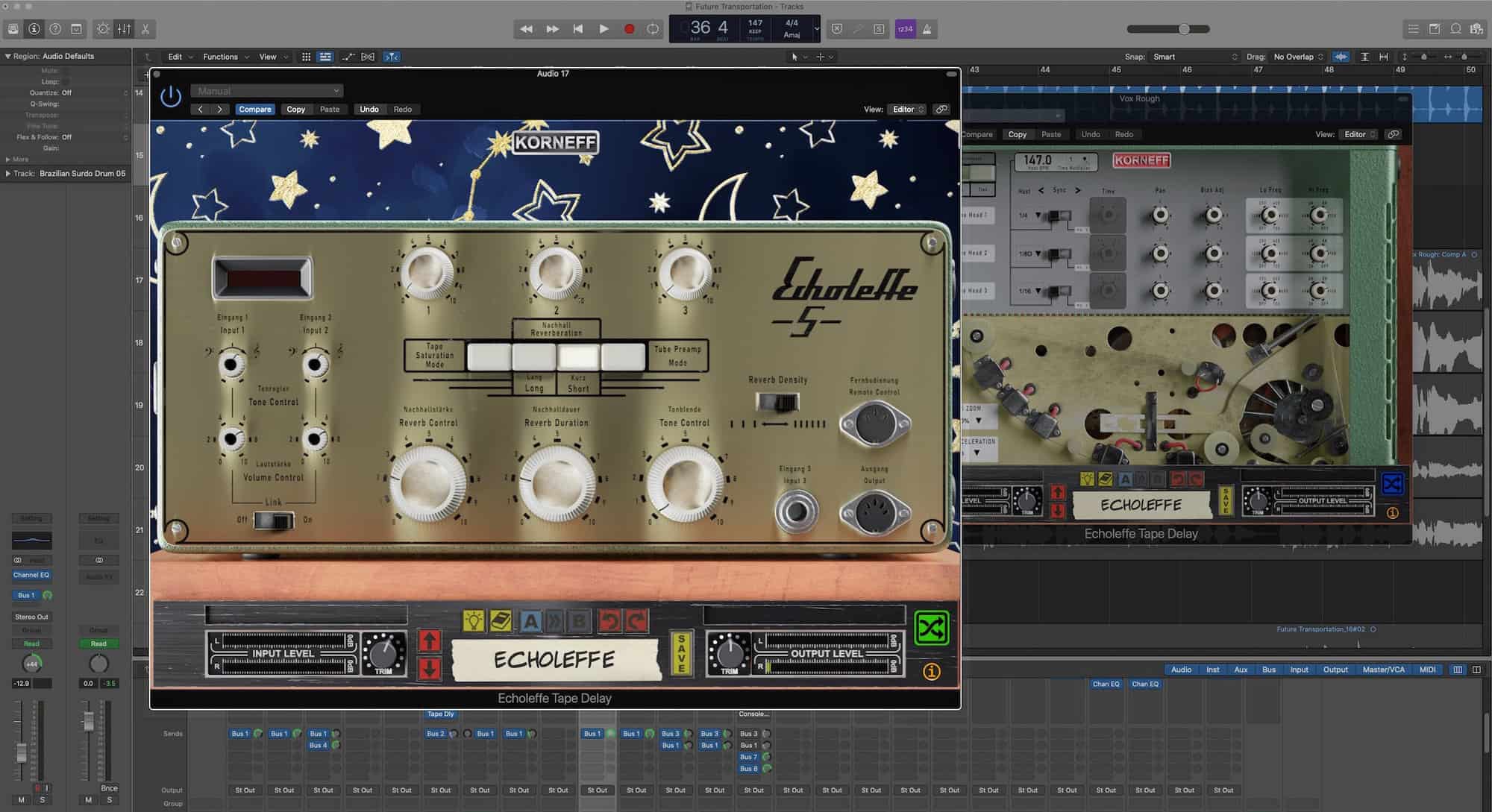Select the Audio mixer filter tab
Image resolution: width=1492 pixels, height=812 pixels.
click(1181, 670)
